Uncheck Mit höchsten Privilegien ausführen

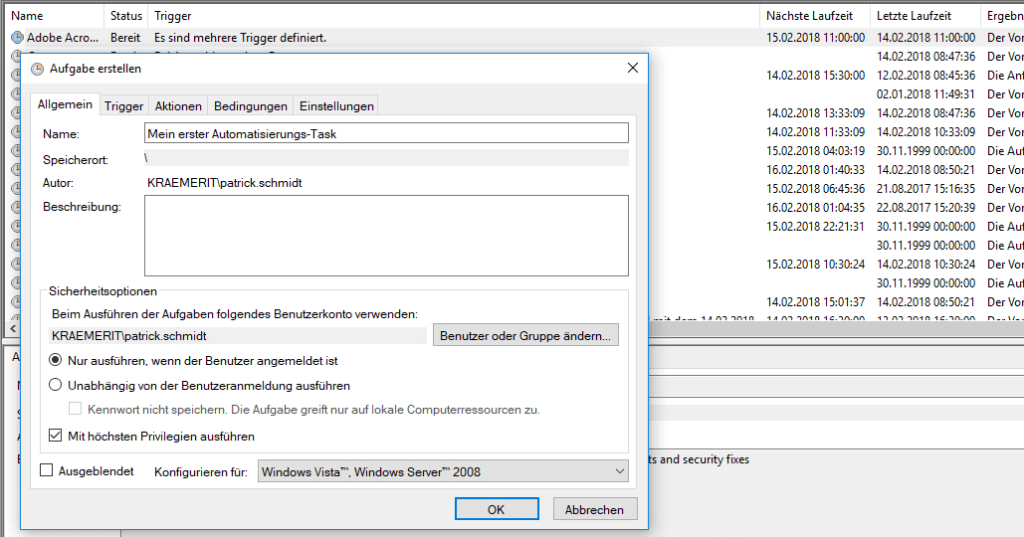[x=56, y=435]
